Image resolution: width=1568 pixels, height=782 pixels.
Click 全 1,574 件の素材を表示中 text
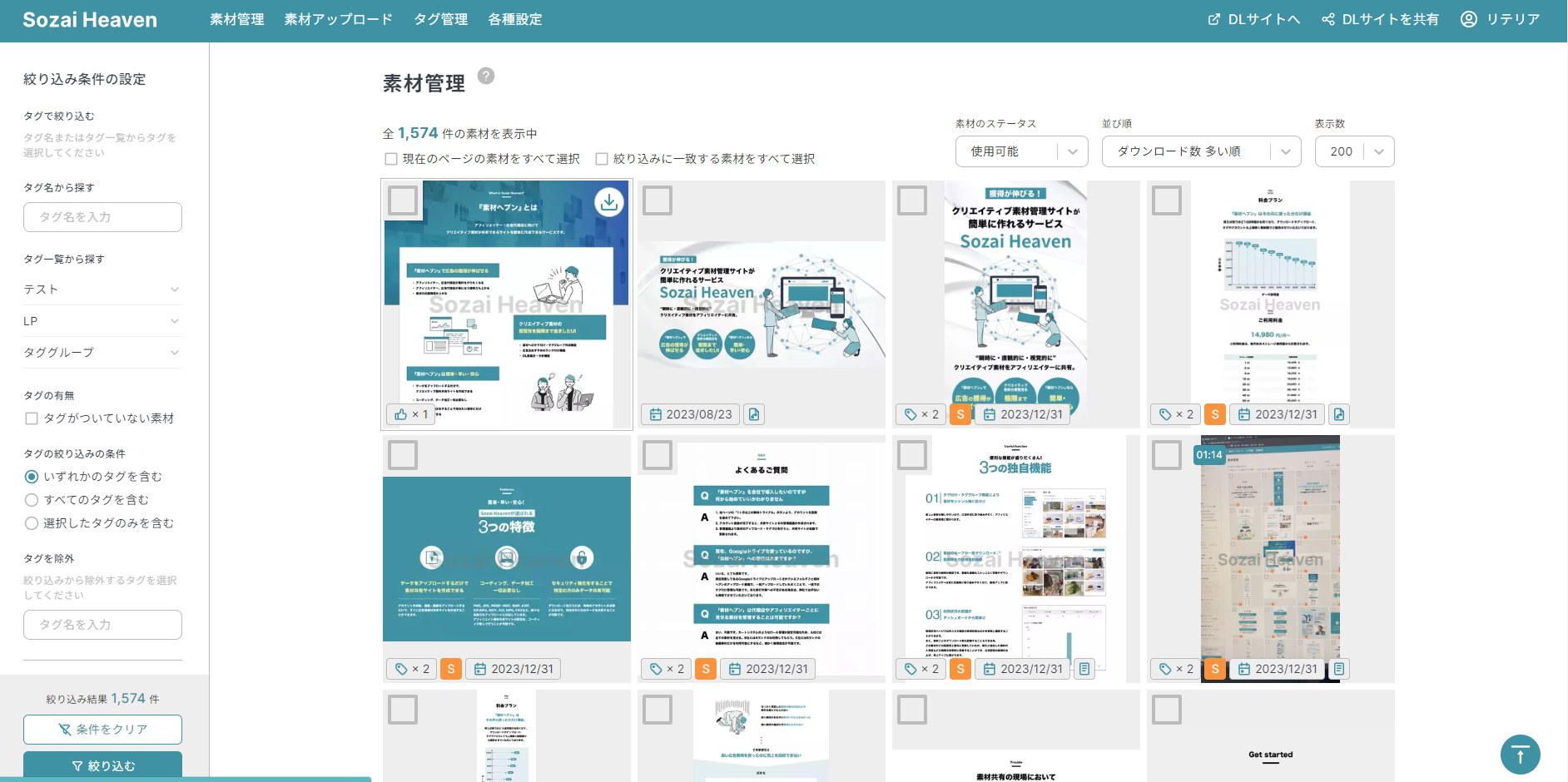[x=459, y=133]
